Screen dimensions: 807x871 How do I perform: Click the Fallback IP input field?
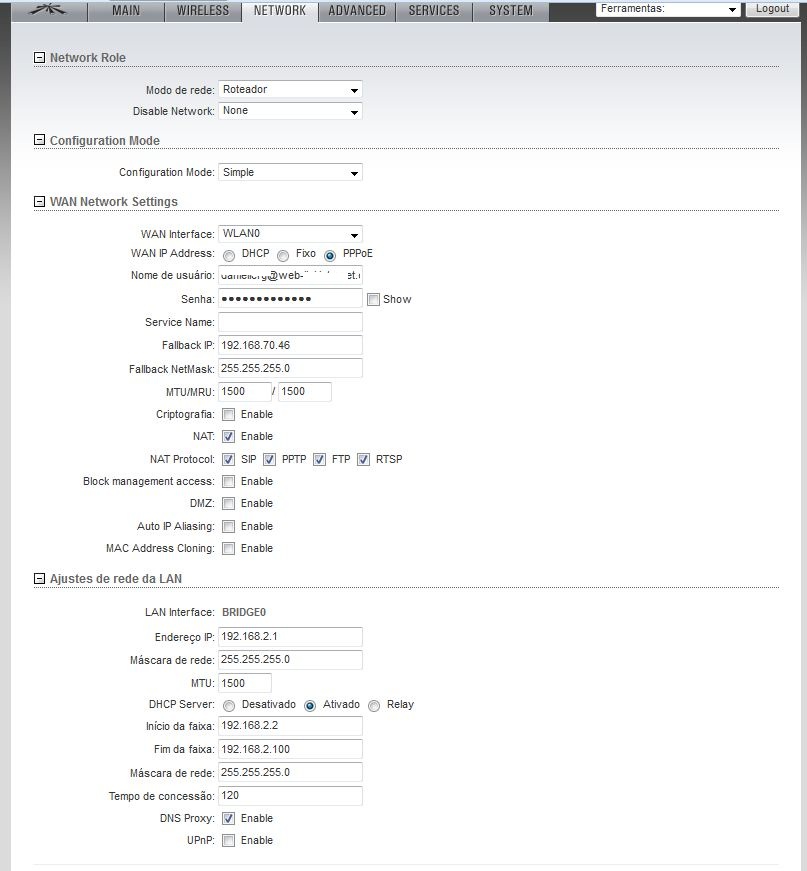pos(290,345)
